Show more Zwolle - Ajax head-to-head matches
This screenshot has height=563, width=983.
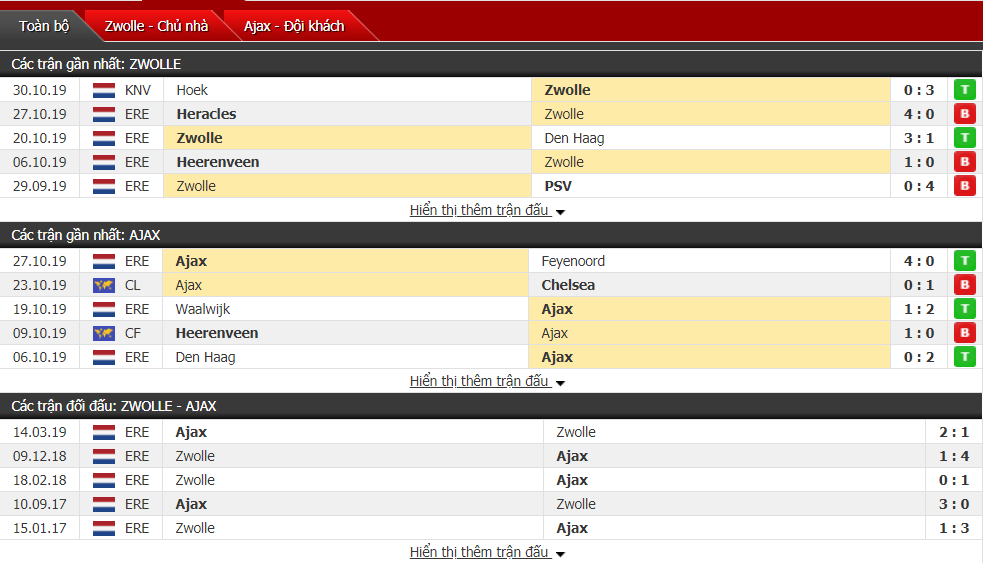pos(480,552)
